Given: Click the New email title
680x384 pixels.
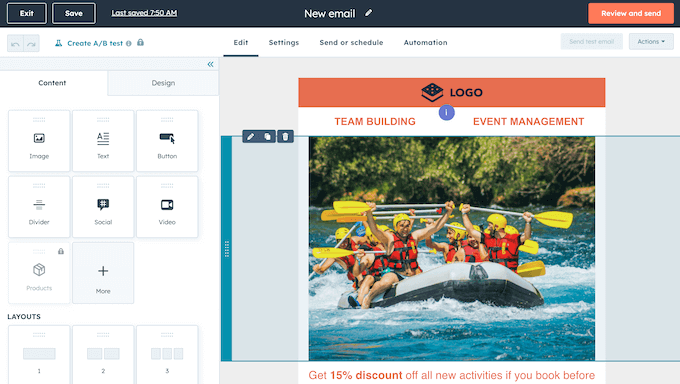Looking at the screenshot, I should 330,13.
